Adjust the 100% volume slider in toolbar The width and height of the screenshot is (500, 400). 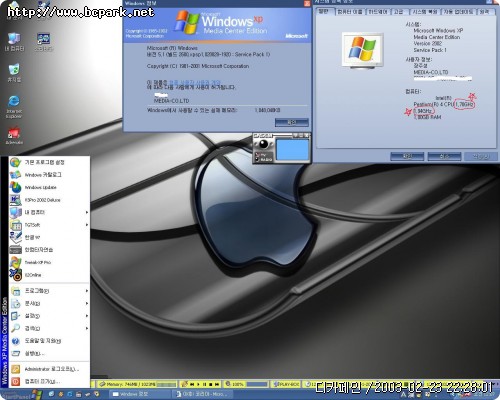256,384
